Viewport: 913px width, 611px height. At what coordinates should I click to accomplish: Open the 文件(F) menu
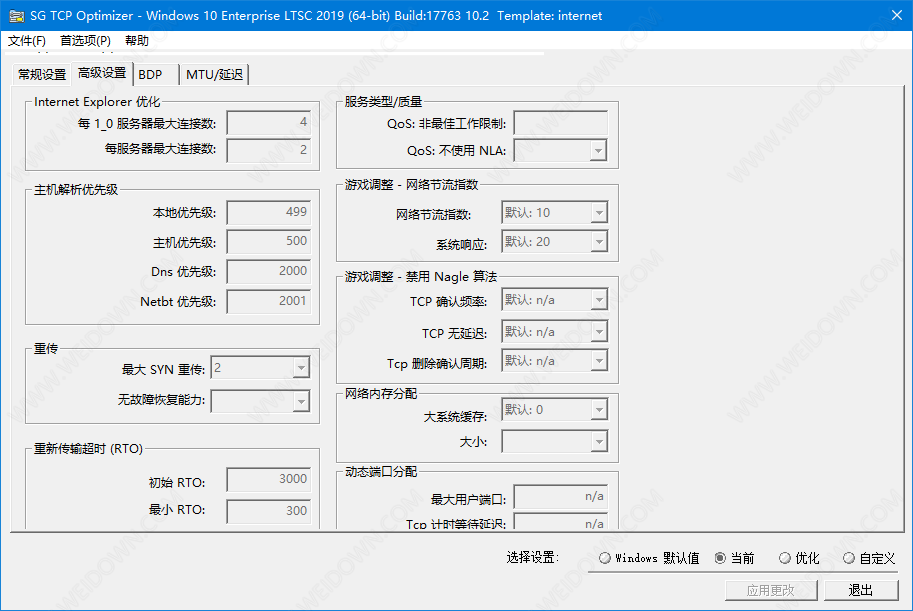click(x=27, y=41)
